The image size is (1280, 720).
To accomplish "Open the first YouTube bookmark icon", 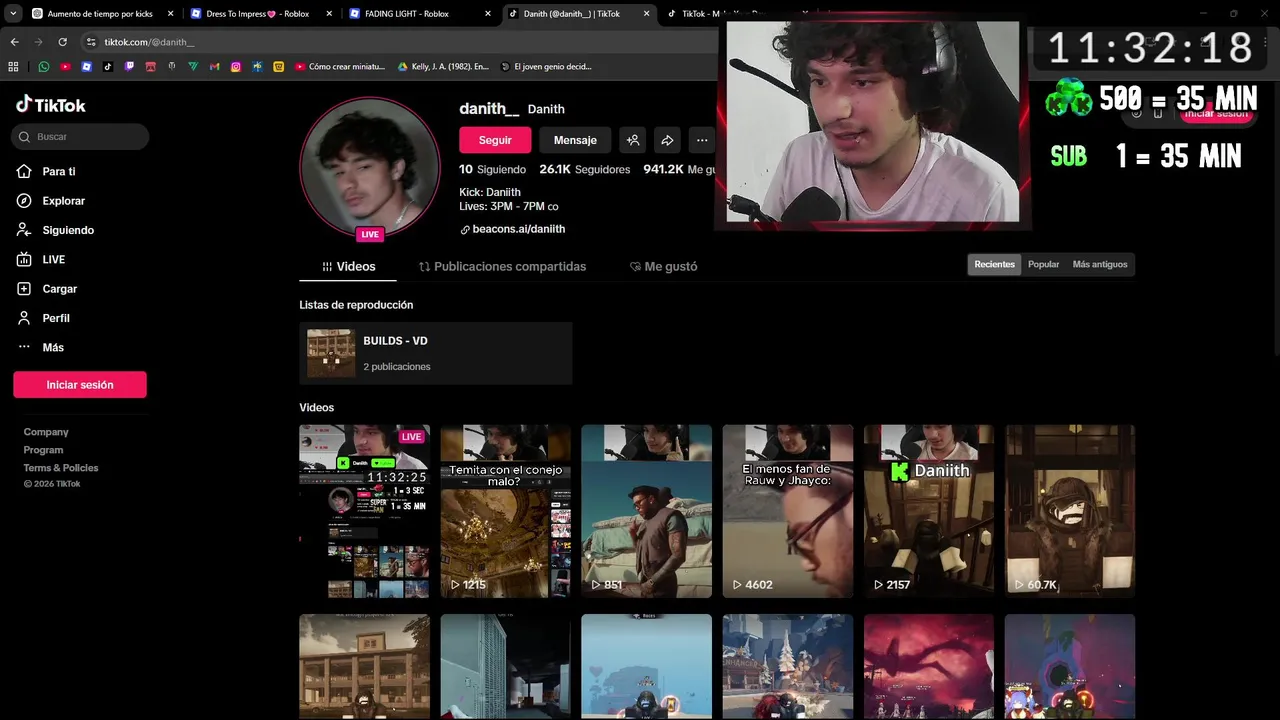I will [65, 67].
